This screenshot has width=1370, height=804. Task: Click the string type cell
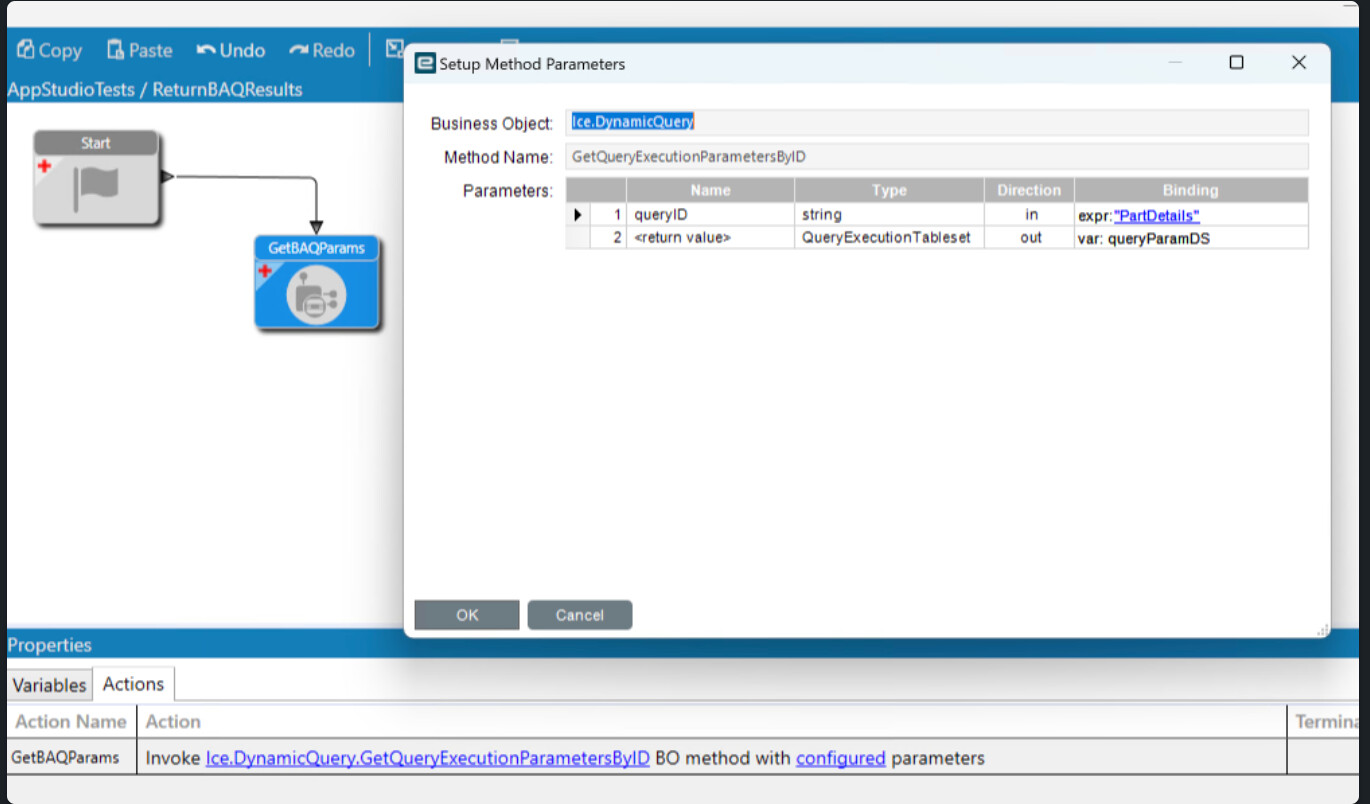pos(889,215)
